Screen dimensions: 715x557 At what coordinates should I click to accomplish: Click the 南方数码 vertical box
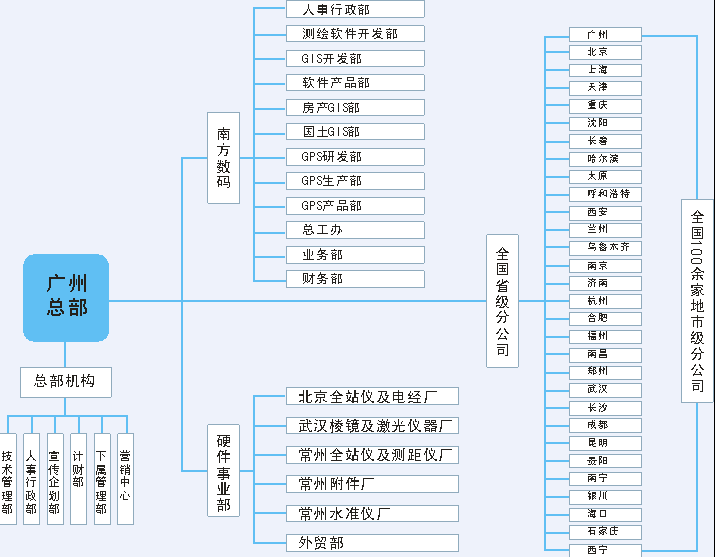(x=223, y=158)
